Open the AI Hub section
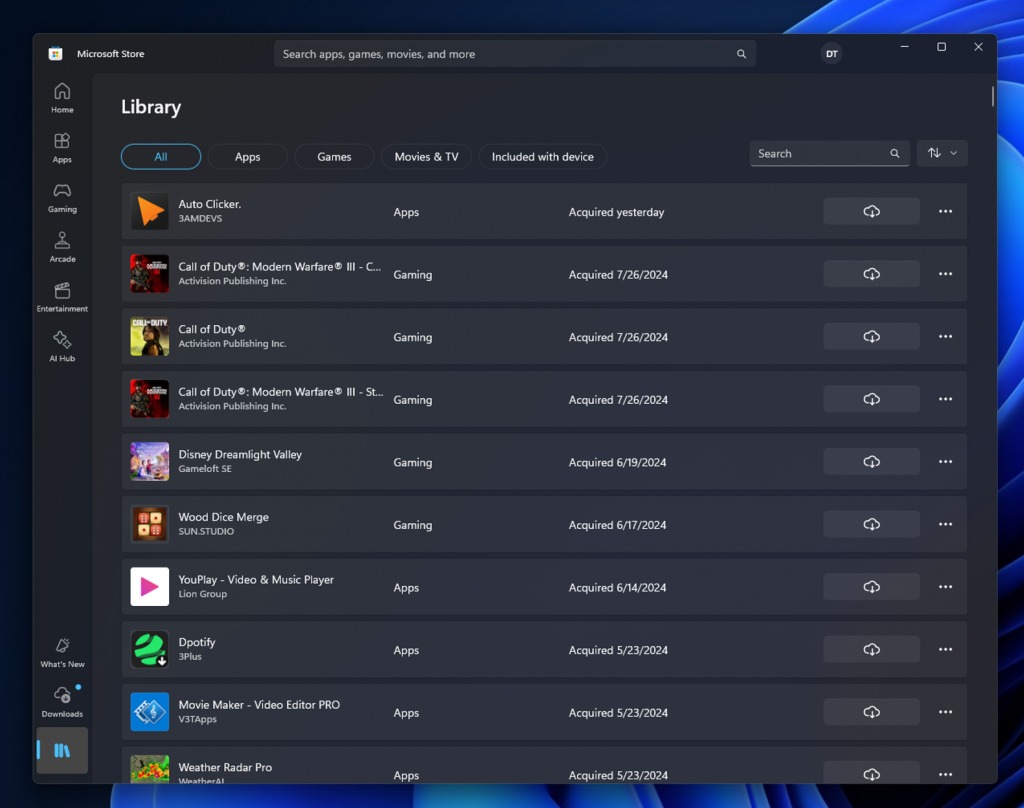 [62, 347]
